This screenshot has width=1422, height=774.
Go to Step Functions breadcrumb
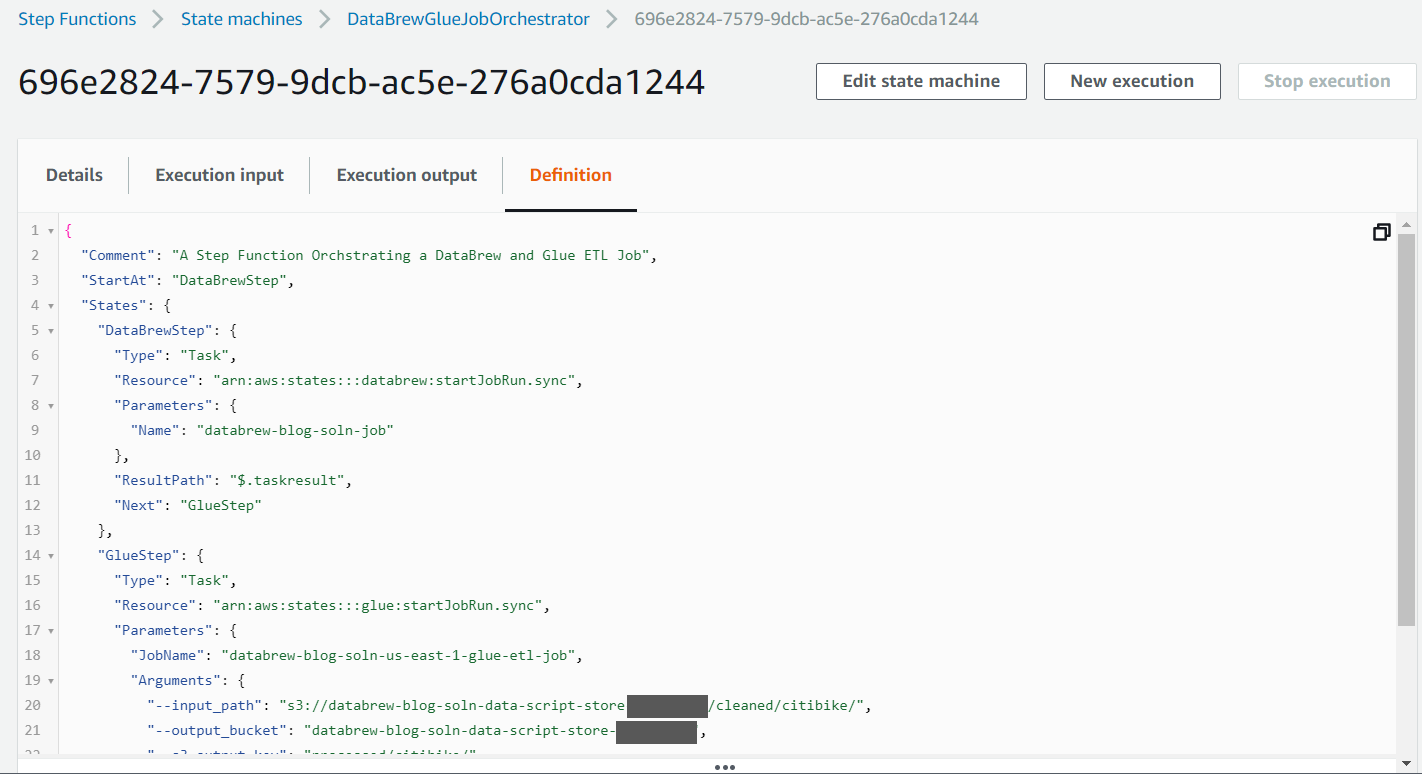[x=77, y=19]
